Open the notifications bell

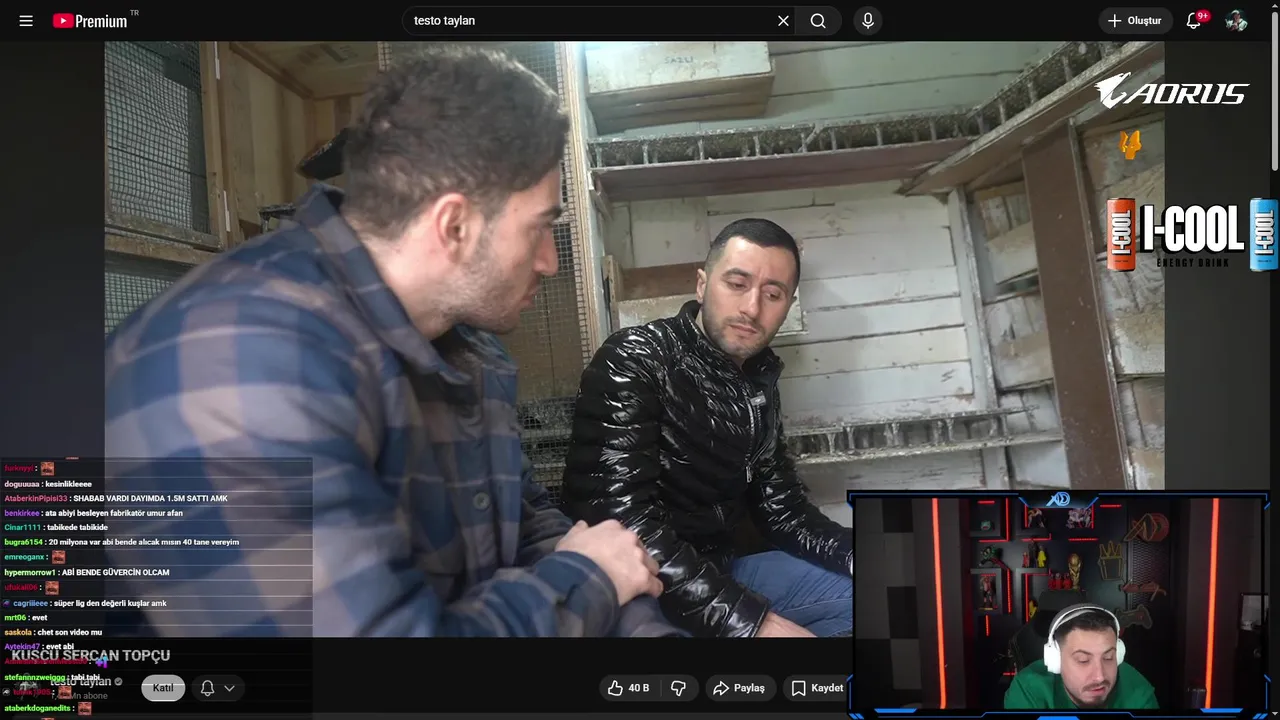click(1194, 21)
